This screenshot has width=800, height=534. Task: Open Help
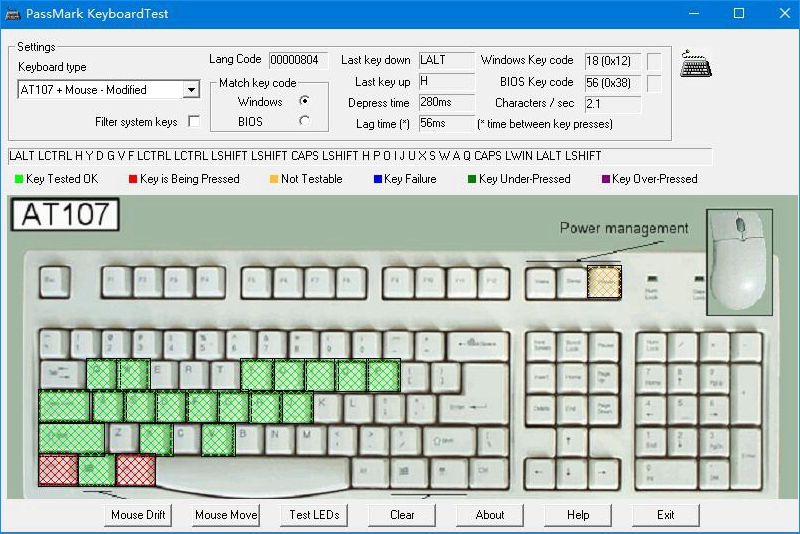(578, 515)
